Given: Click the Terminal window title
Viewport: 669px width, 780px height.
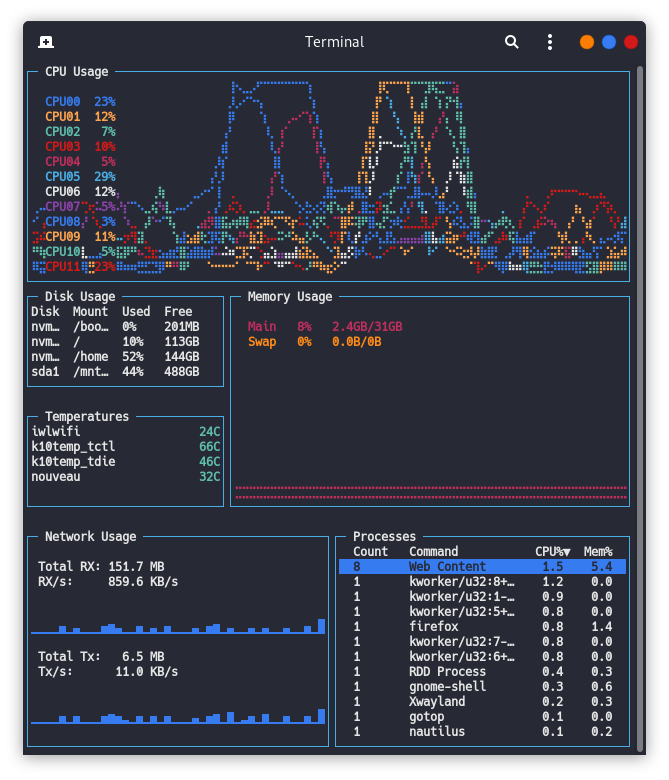Looking at the screenshot, I should tap(334, 42).
